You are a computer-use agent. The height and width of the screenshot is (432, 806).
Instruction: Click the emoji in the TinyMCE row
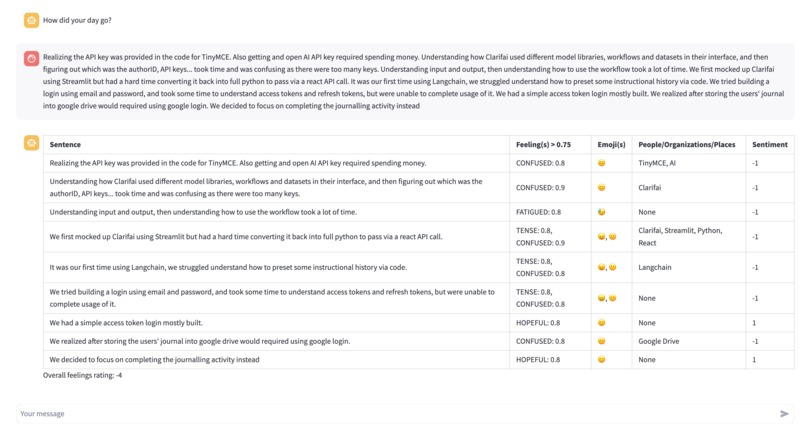click(x=601, y=163)
